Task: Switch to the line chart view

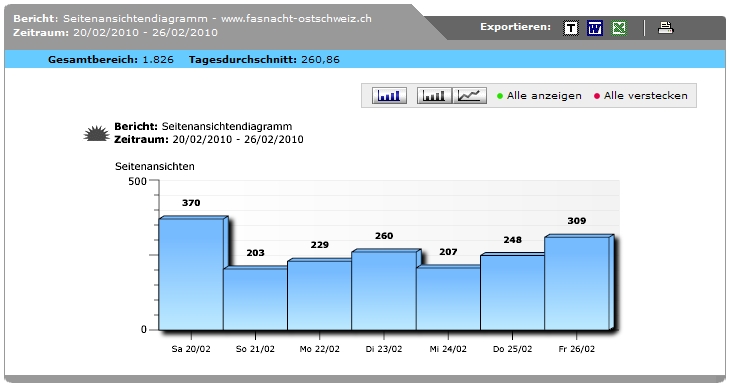Action: [x=469, y=95]
